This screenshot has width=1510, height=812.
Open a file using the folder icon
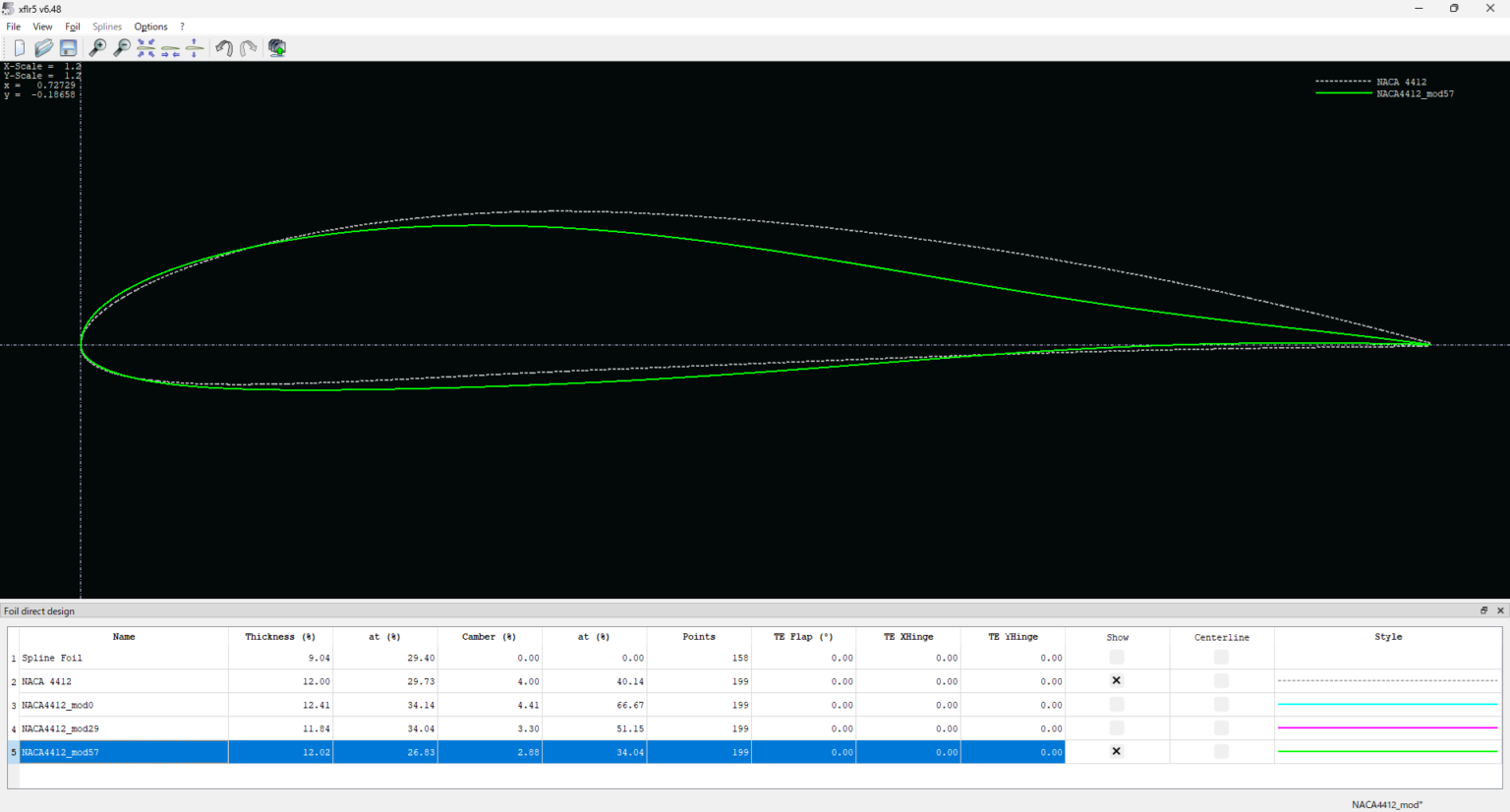pos(43,48)
